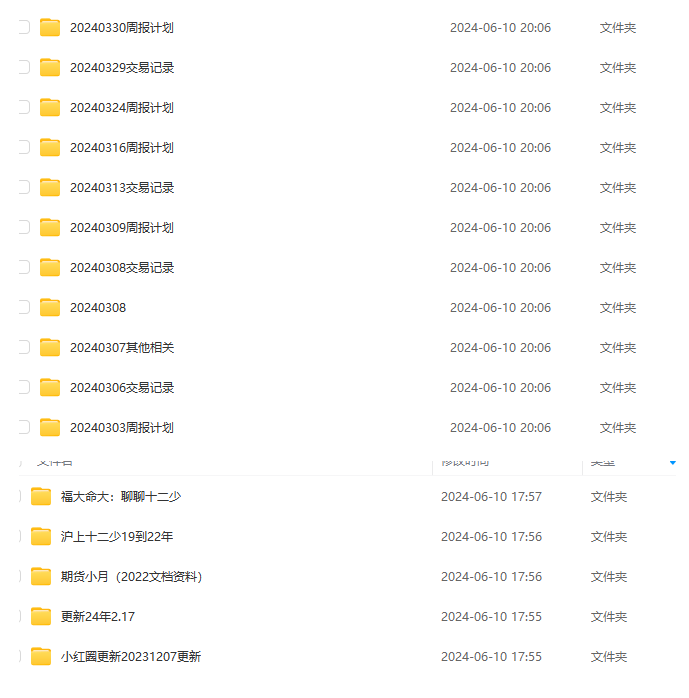
Task: Open the 20240308交易记录 folder name
Action: (122, 268)
